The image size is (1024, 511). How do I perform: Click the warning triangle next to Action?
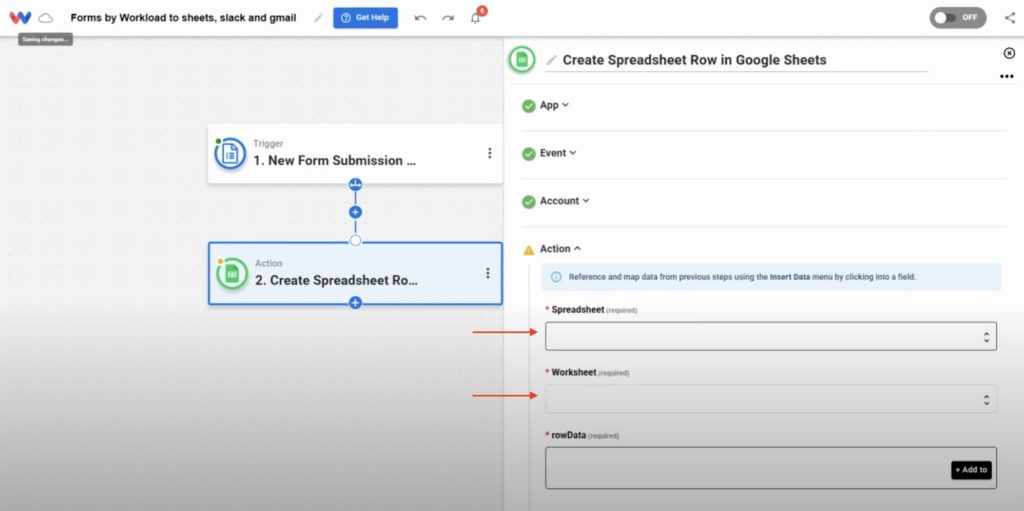tap(529, 250)
